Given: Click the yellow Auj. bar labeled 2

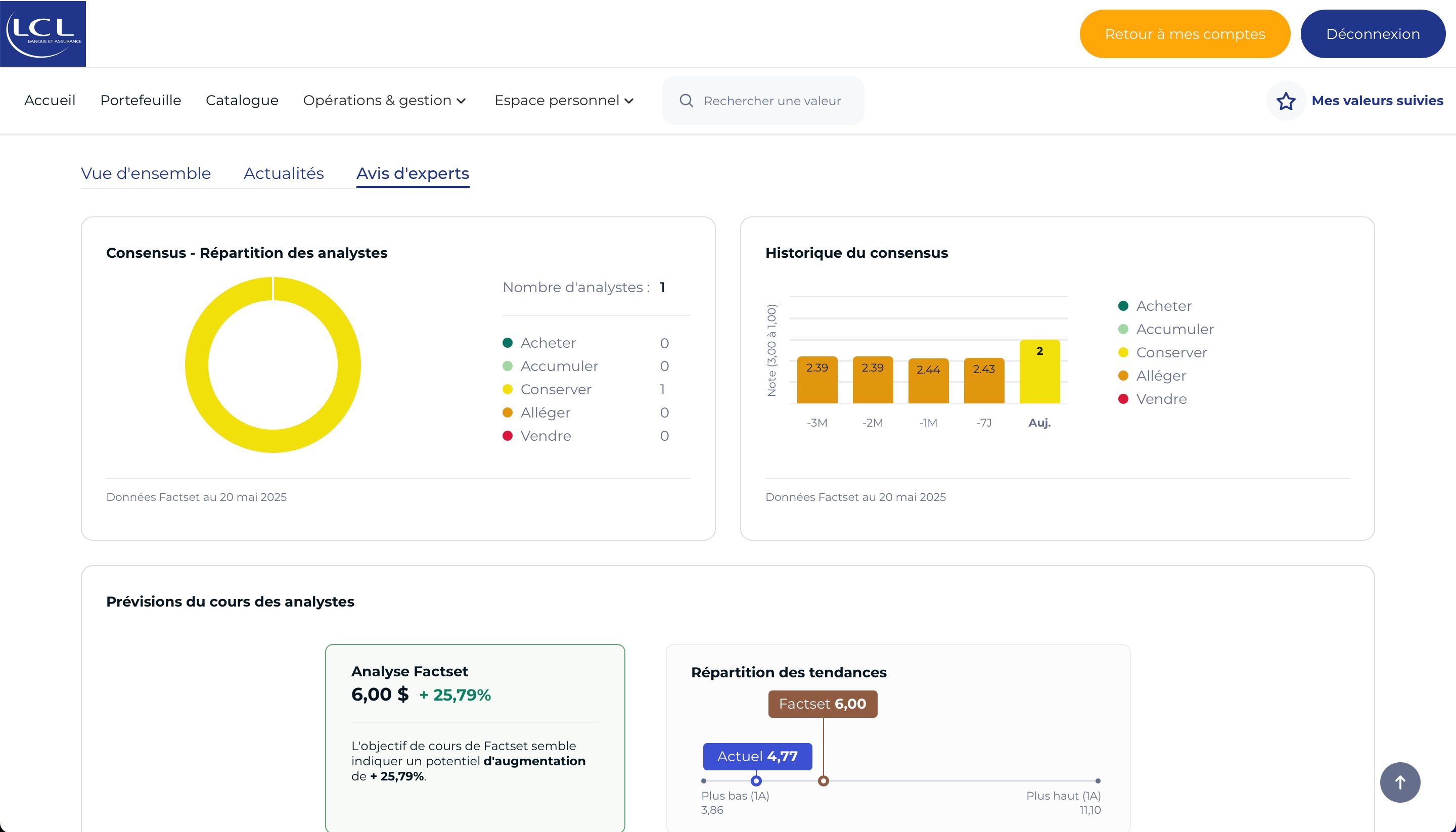Looking at the screenshot, I should tap(1039, 372).
